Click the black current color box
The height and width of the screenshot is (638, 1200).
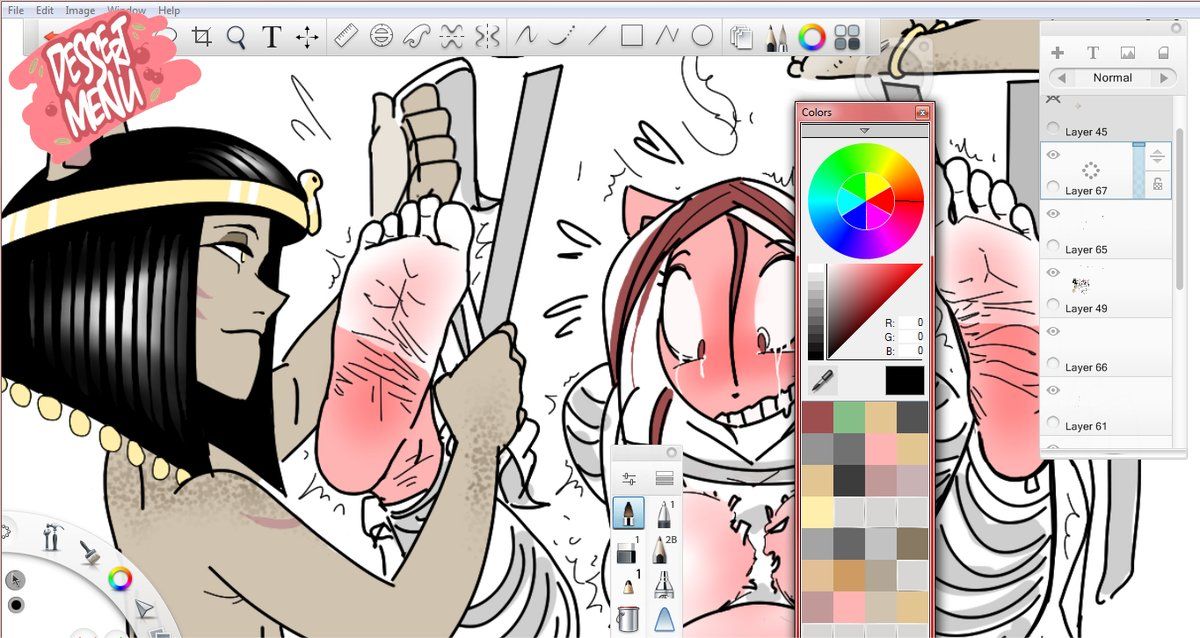pyautogui.click(x=906, y=380)
